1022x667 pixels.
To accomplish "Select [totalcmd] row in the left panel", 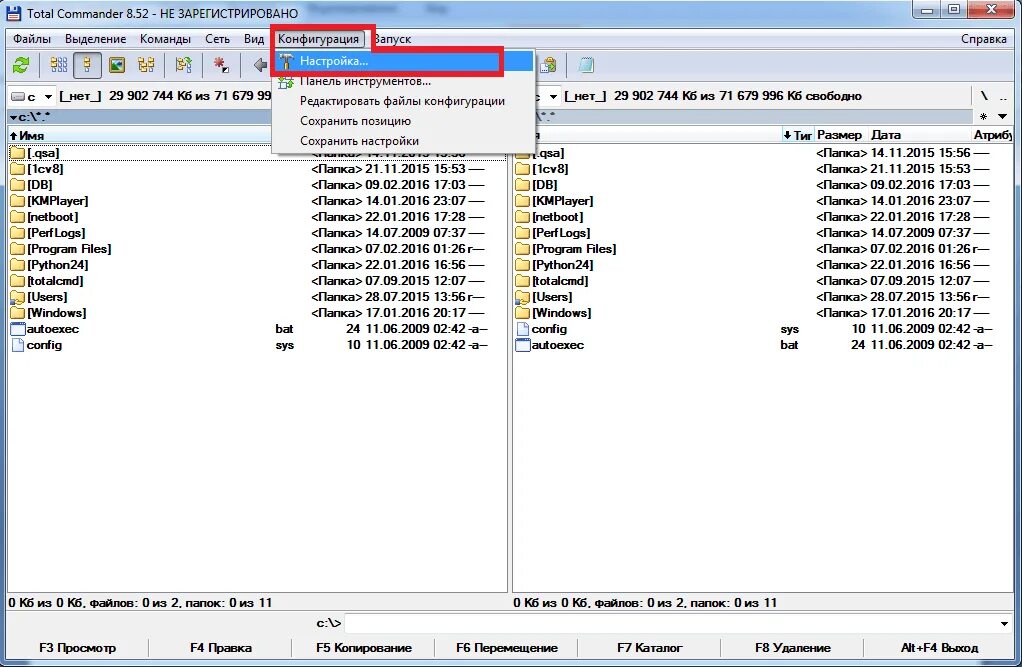I will click(x=257, y=281).
